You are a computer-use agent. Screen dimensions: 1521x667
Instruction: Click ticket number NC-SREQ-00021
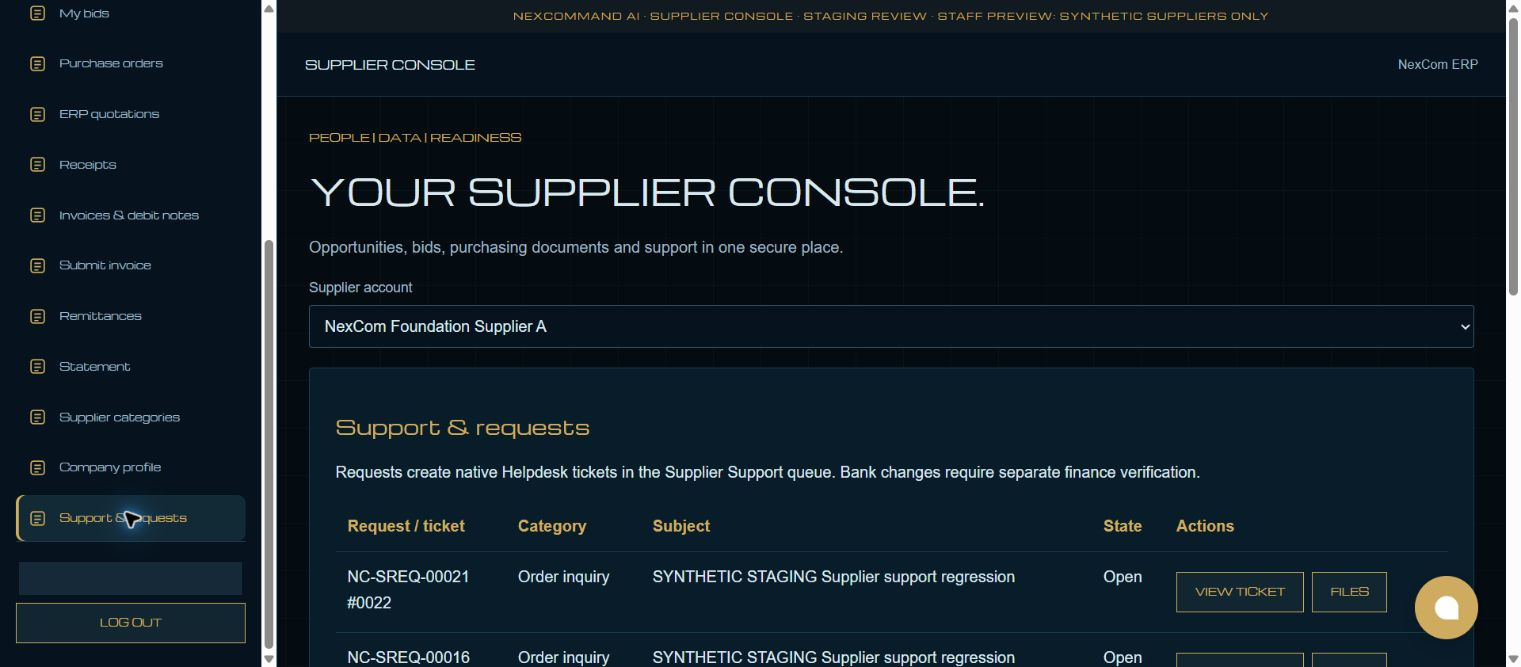[x=408, y=577]
